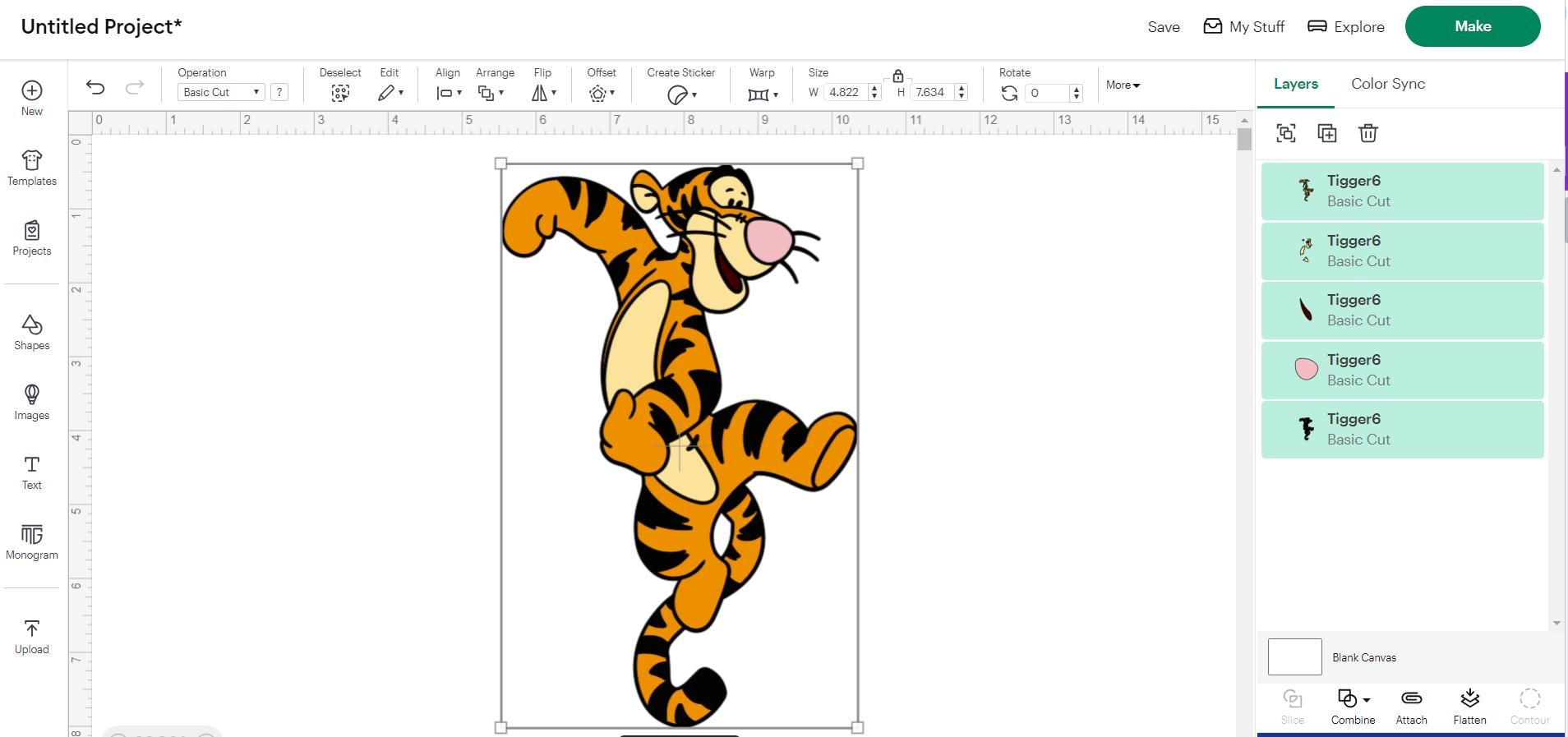Open the Operation Basic Cut dropdown
Image resolution: width=1568 pixels, height=737 pixels.
click(x=220, y=92)
